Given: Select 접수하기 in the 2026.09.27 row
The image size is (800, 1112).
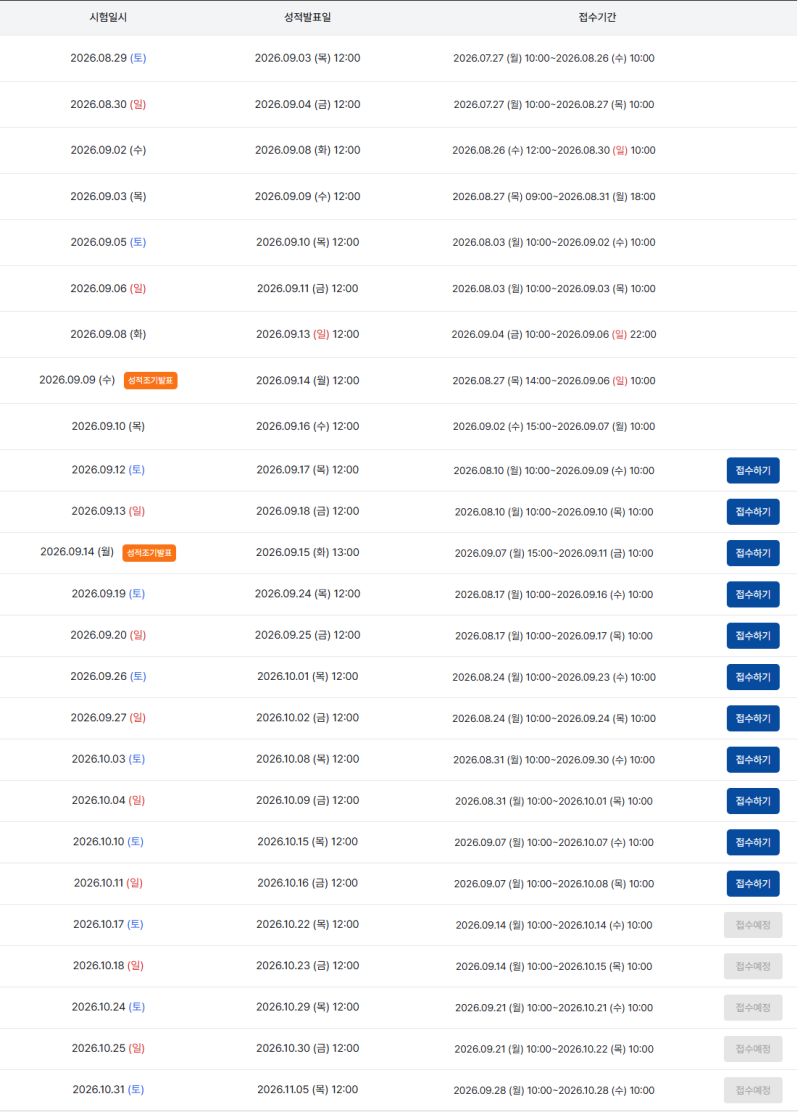Looking at the screenshot, I should coord(752,718).
